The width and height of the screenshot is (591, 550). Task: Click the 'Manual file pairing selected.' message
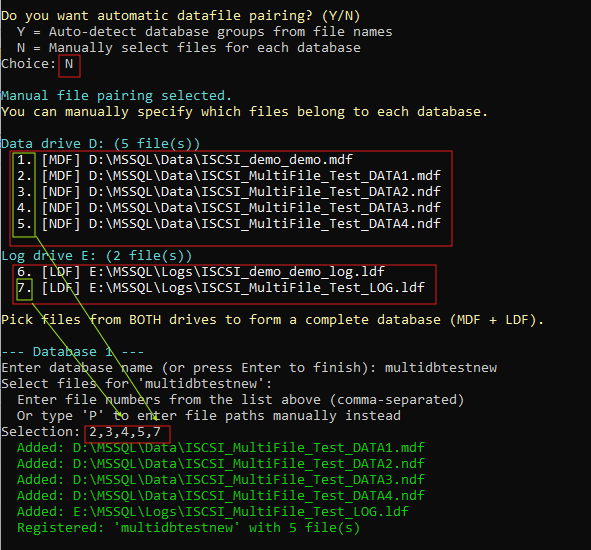coord(116,96)
